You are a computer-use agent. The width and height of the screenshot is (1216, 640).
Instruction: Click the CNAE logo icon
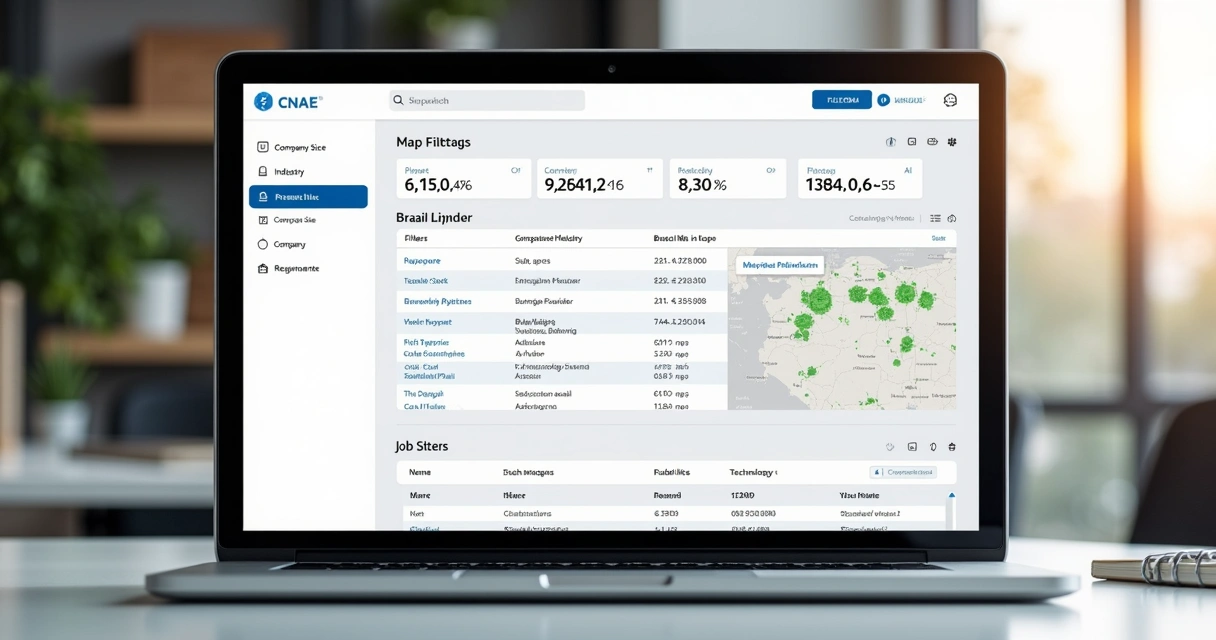point(263,101)
